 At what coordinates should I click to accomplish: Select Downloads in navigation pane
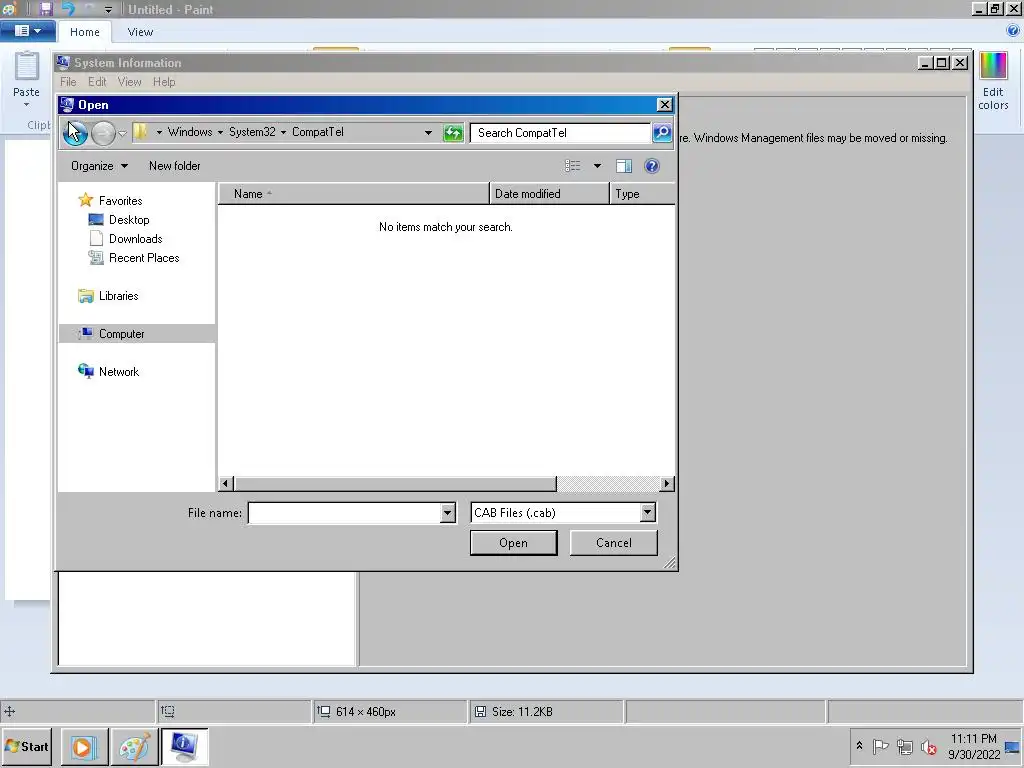click(135, 238)
